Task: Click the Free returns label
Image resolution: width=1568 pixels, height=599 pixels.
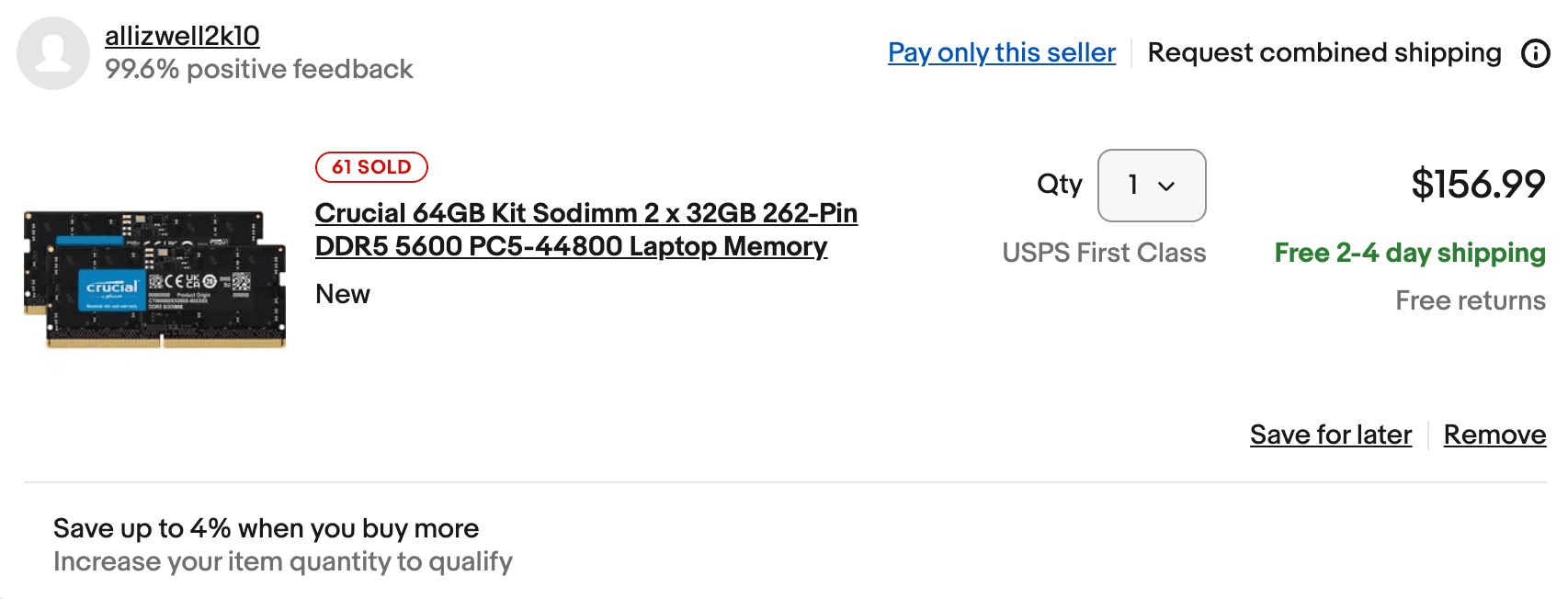Action: 1470,300
